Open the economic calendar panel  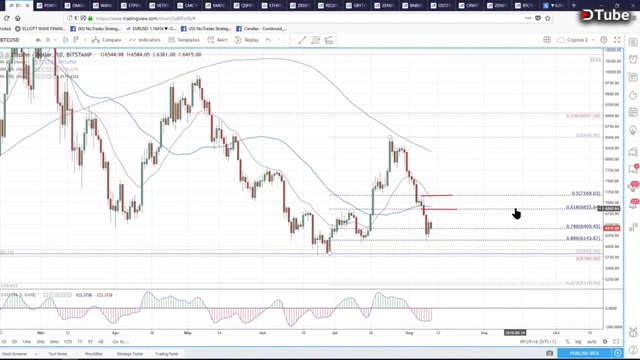click(x=633, y=112)
